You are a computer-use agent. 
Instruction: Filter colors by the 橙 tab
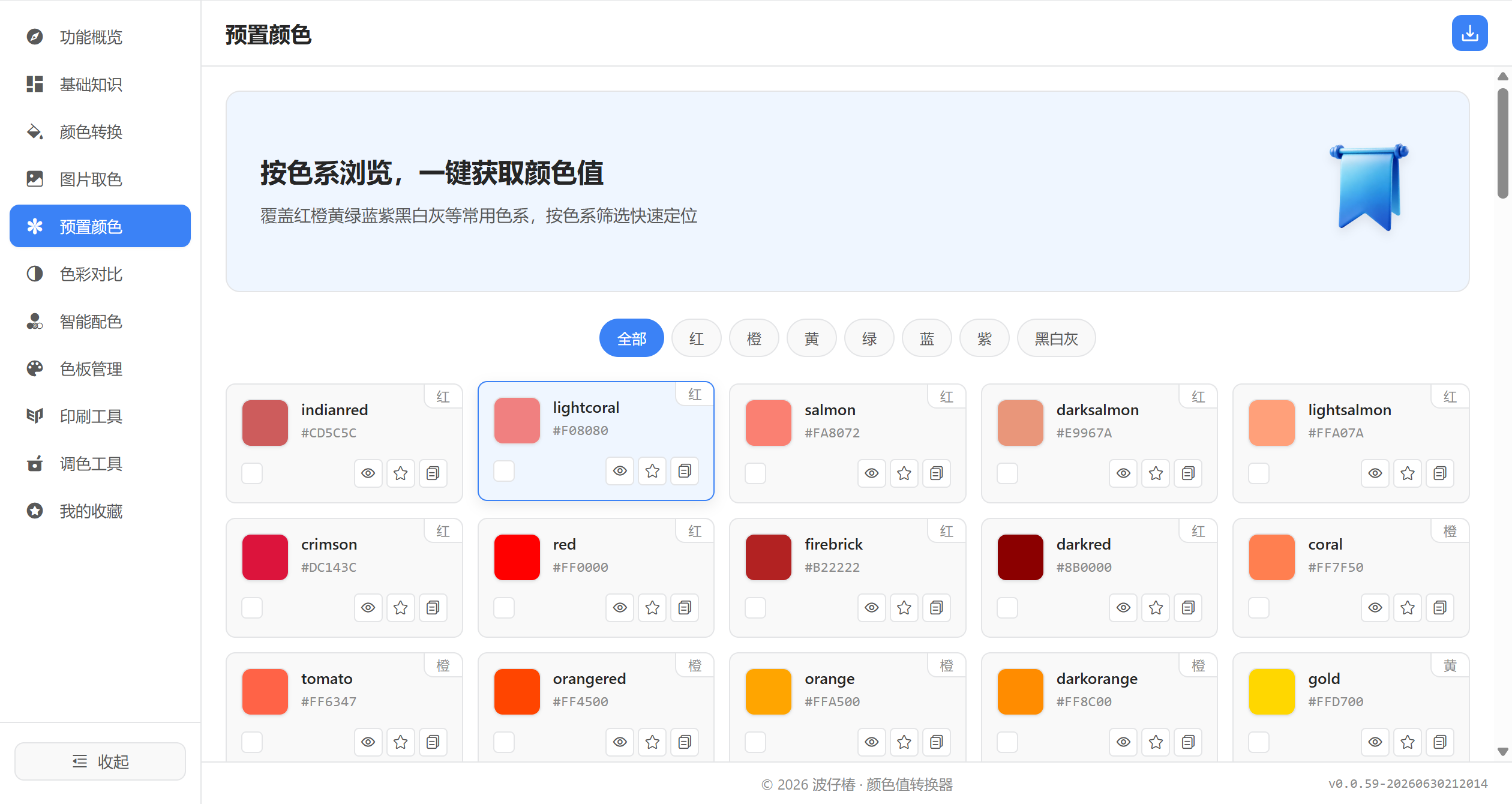754,338
